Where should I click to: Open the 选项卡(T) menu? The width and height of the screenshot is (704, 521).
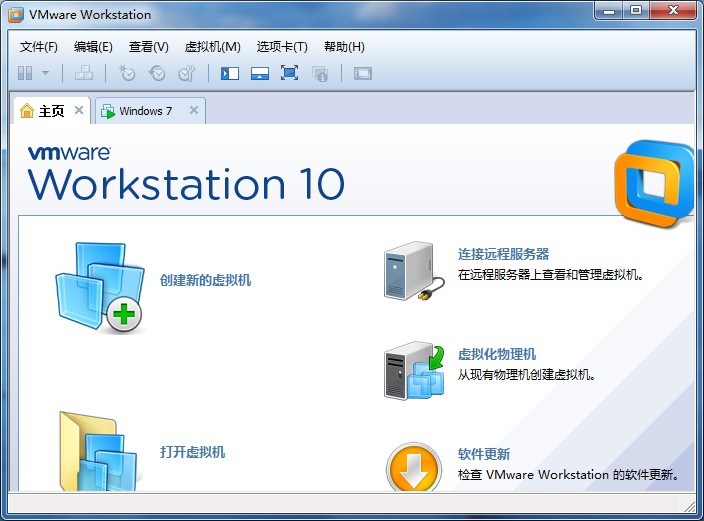click(x=282, y=47)
